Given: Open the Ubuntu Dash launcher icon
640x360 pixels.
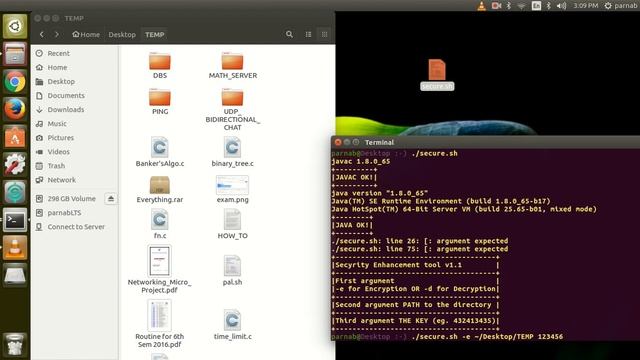Looking at the screenshot, I should (15, 26).
